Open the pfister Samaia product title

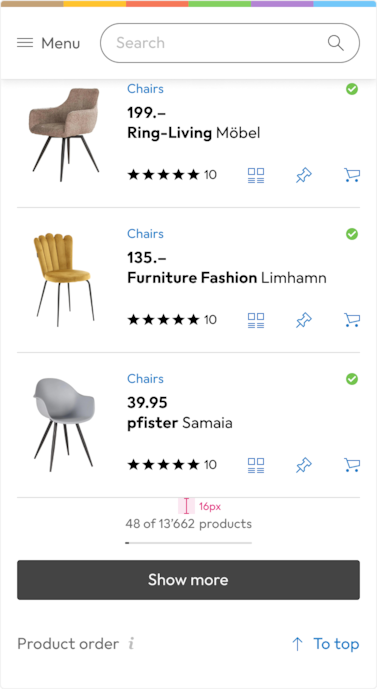point(180,423)
